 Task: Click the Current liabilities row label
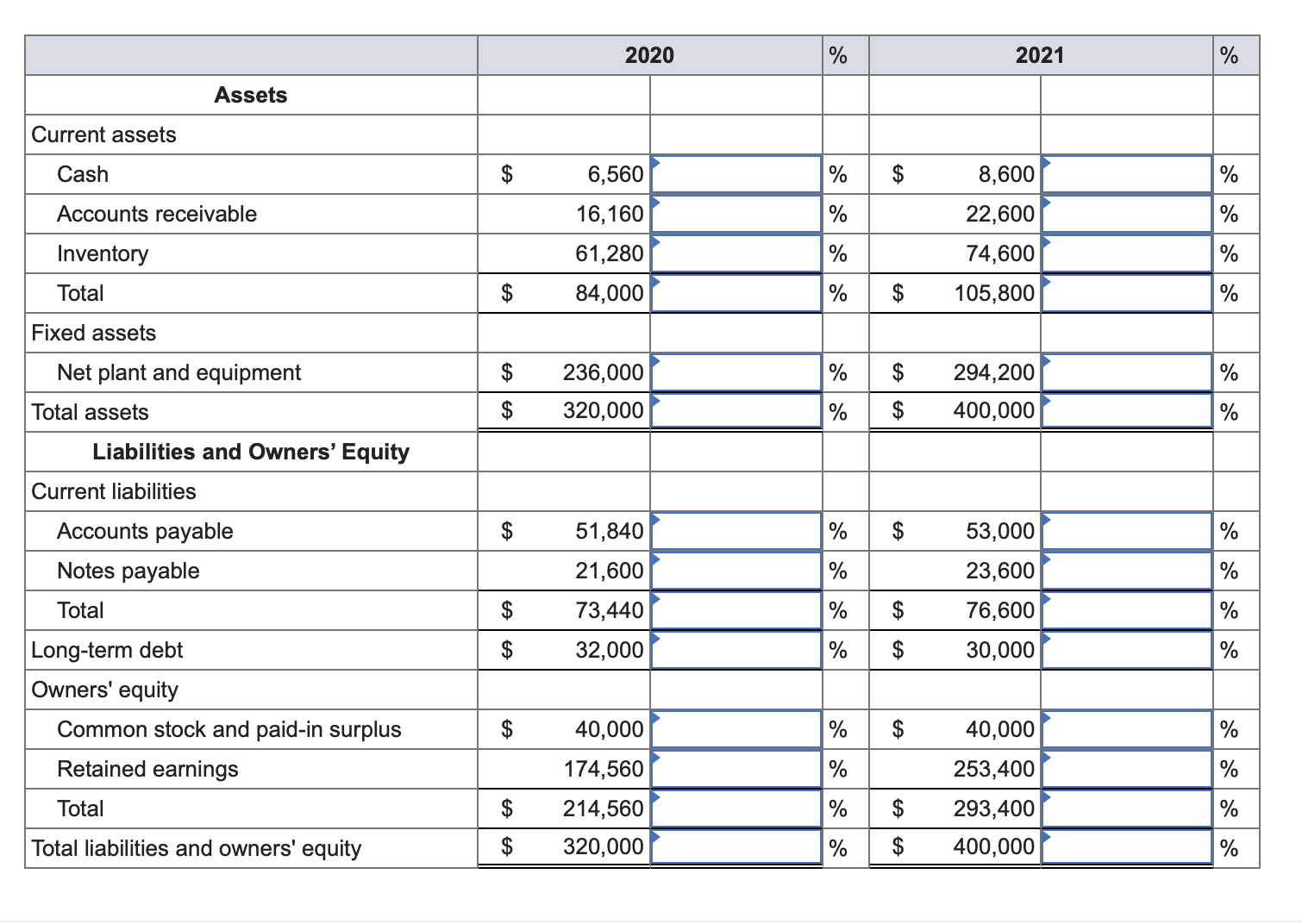[x=114, y=491]
